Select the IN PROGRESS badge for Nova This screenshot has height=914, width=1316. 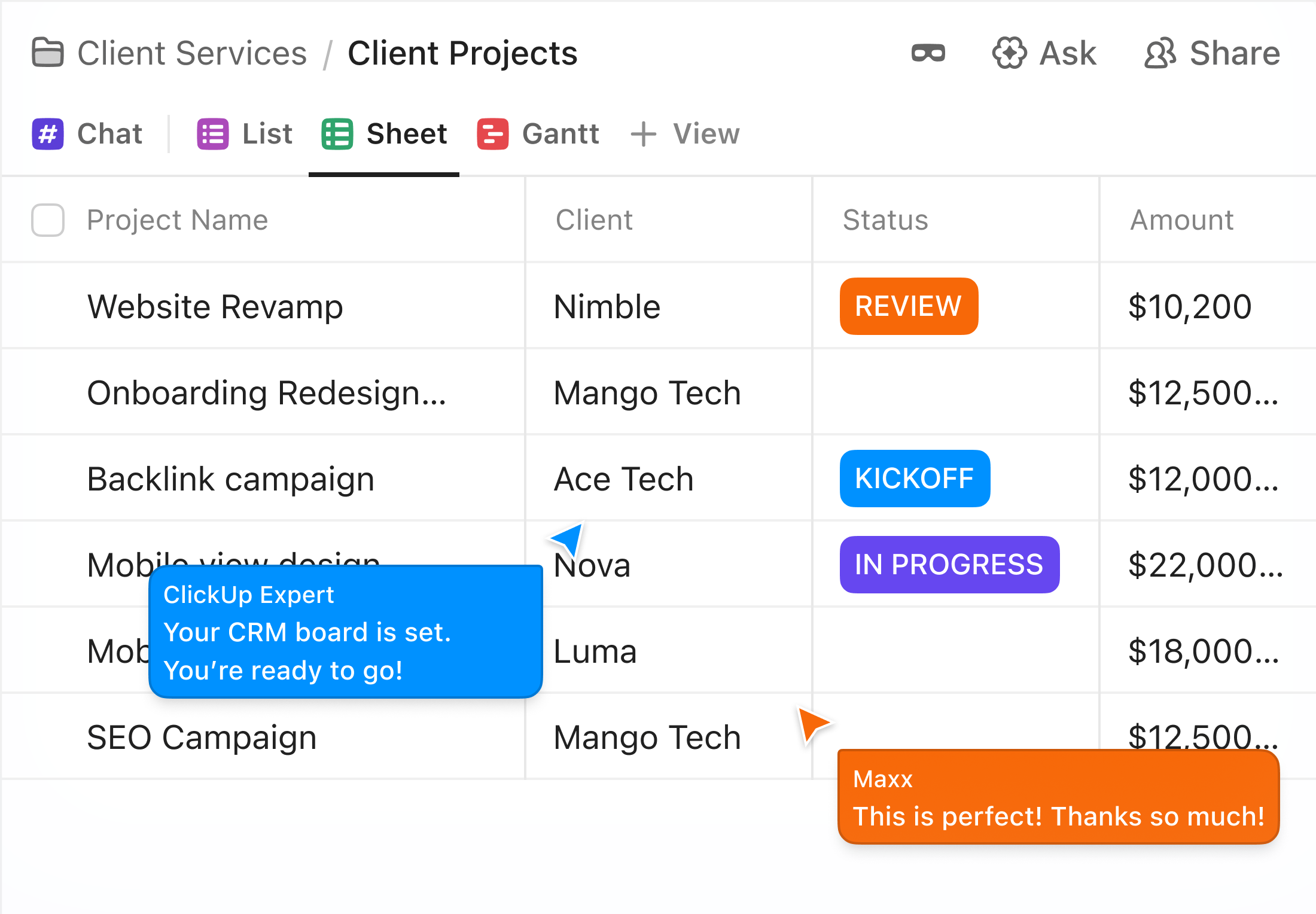(x=949, y=564)
